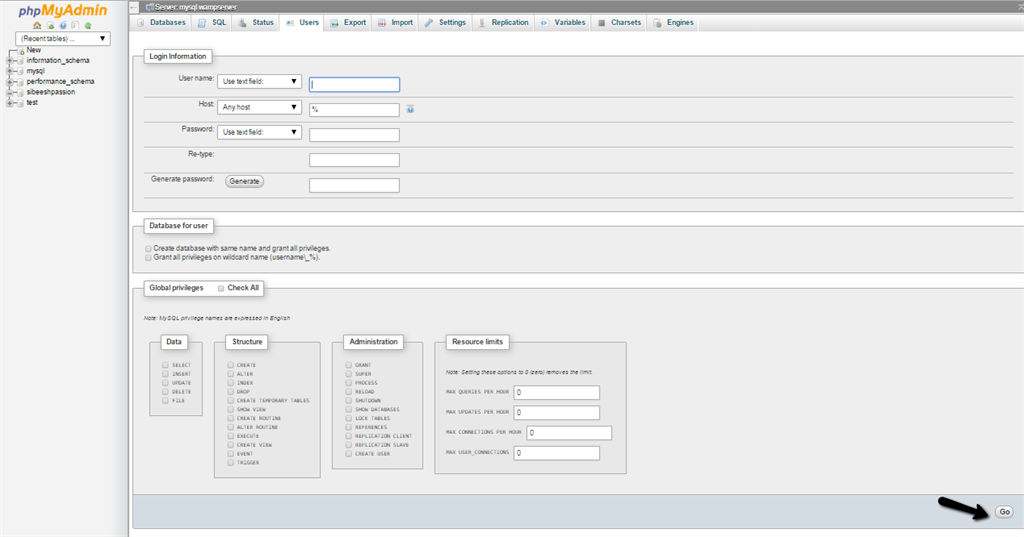Click the Host text field containing %
Viewport: 1024px width, 537px height.
[x=355, y=110]
